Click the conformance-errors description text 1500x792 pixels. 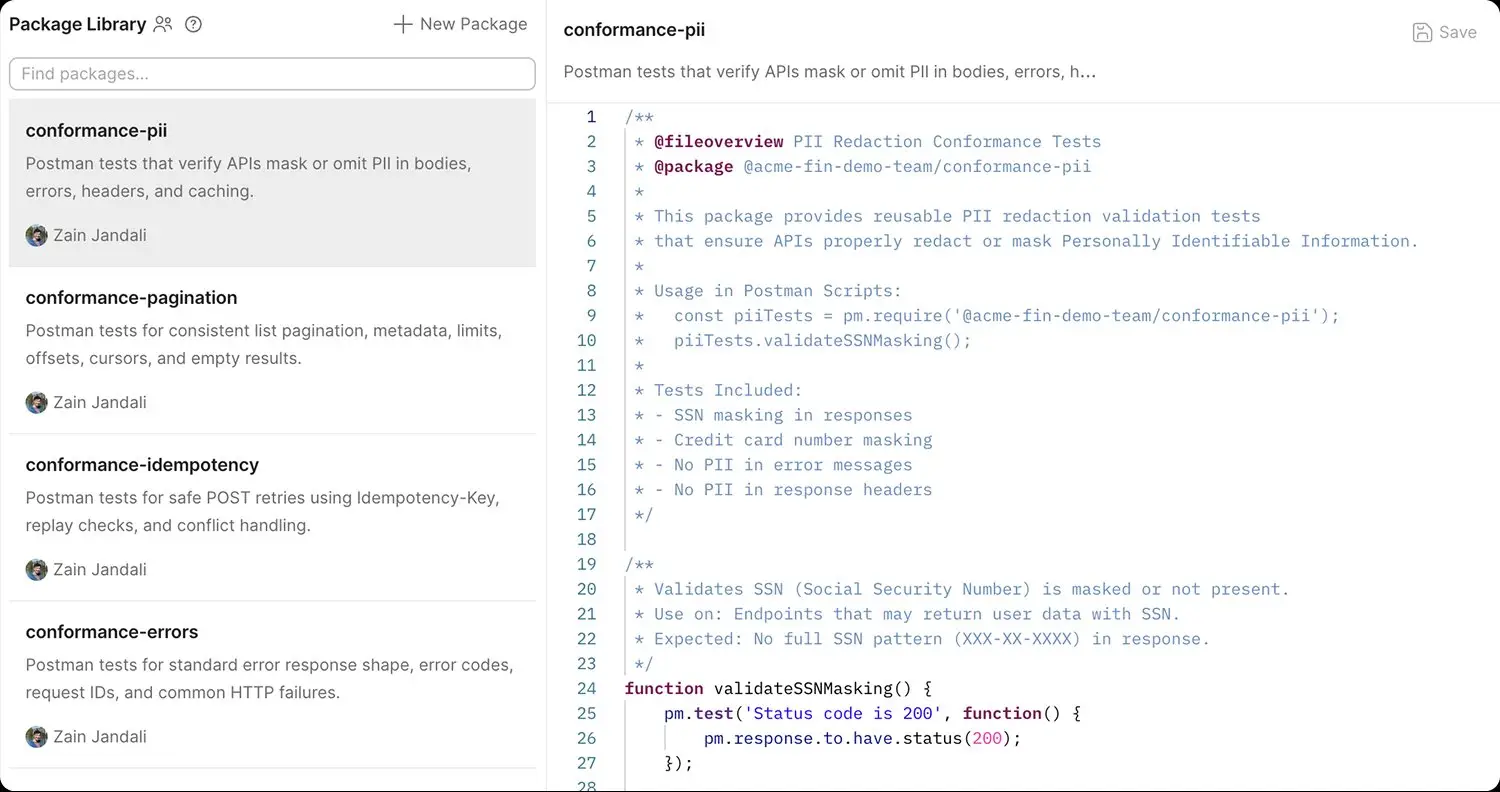(x=269, y=678)
